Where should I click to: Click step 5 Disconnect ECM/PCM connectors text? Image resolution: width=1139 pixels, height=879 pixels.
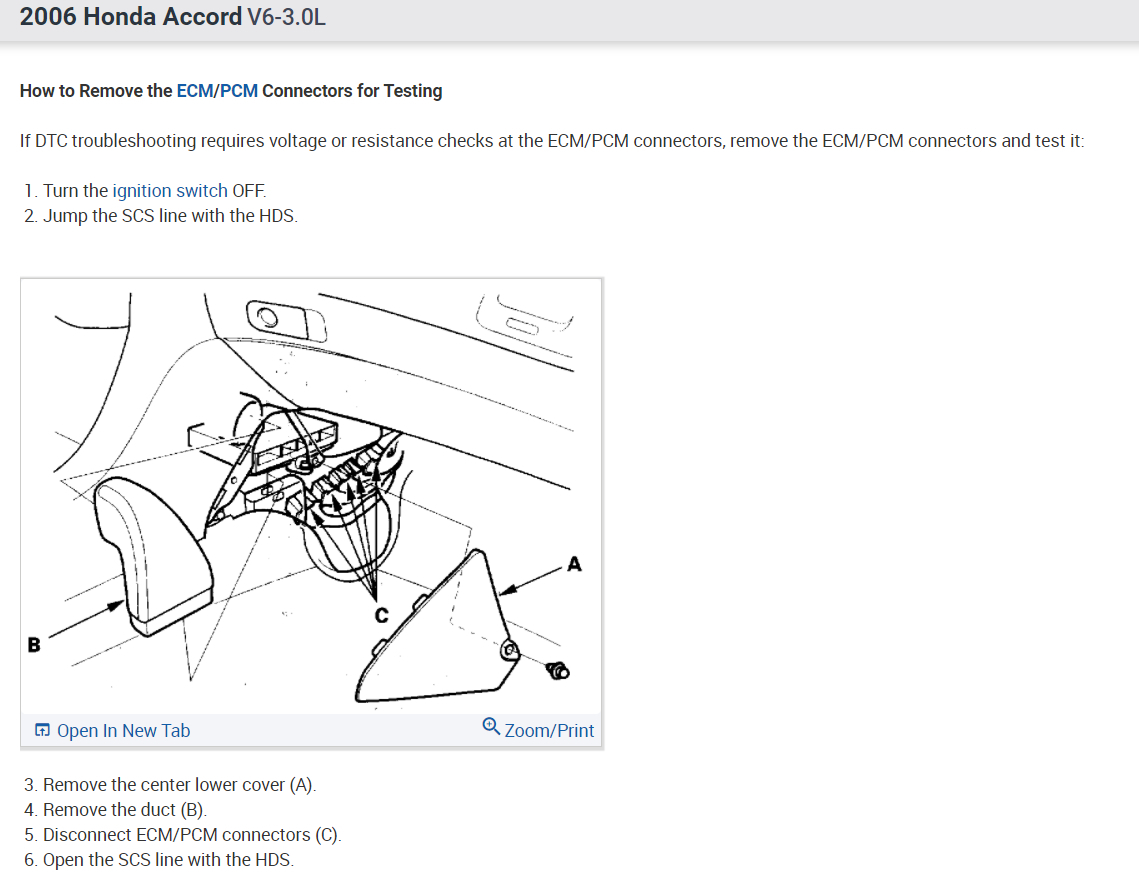click(x=182, y=835)
